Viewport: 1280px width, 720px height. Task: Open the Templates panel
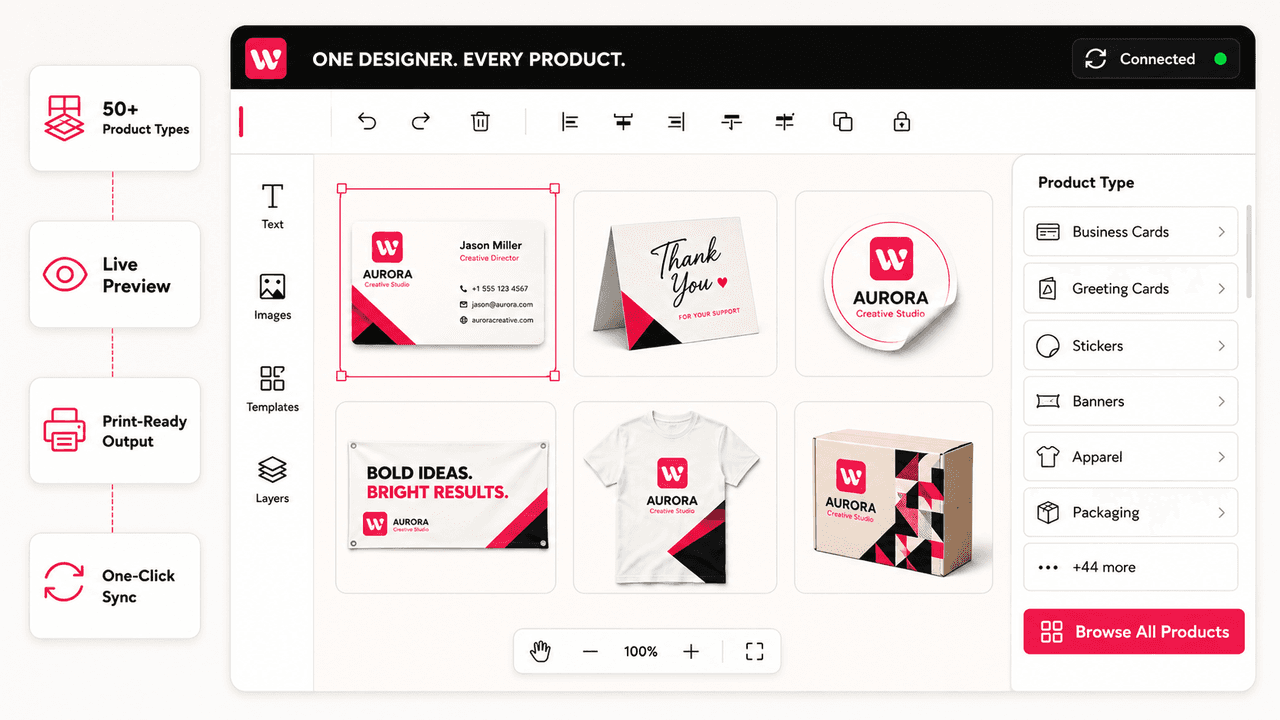272,389
